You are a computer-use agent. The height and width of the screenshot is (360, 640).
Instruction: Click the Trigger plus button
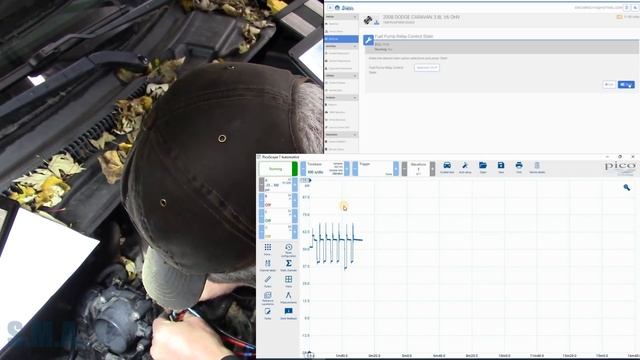(396, 169)
